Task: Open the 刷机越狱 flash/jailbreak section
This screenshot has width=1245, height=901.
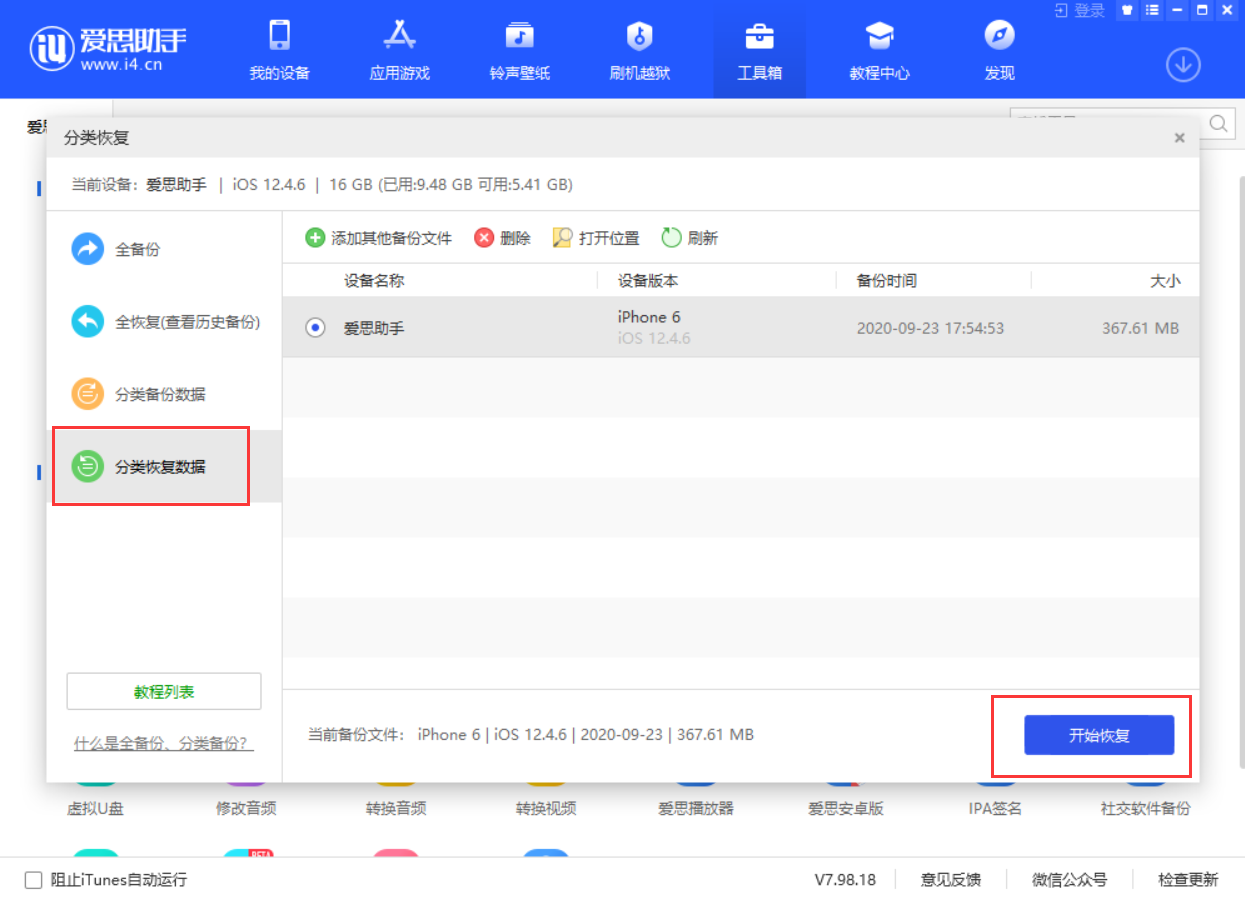Action: click(x=639, y=48)
